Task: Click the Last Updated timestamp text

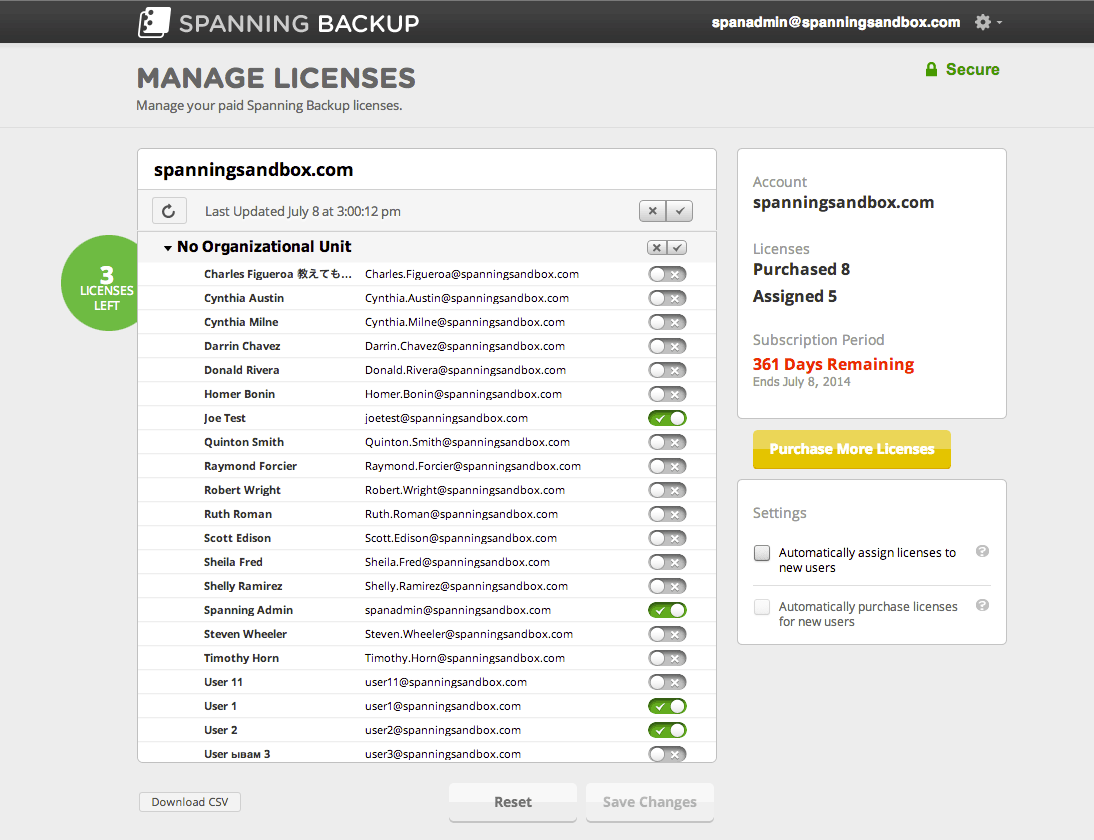Action: click(303, 211)
